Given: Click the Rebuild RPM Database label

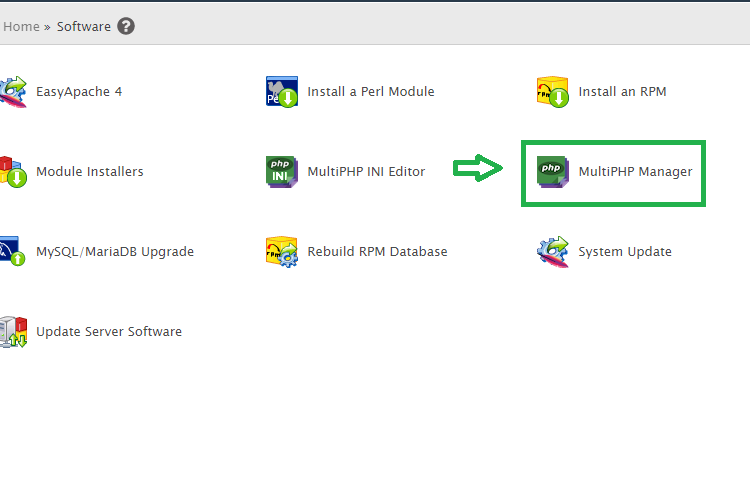Looking at the screenshot, I should 377,251.
